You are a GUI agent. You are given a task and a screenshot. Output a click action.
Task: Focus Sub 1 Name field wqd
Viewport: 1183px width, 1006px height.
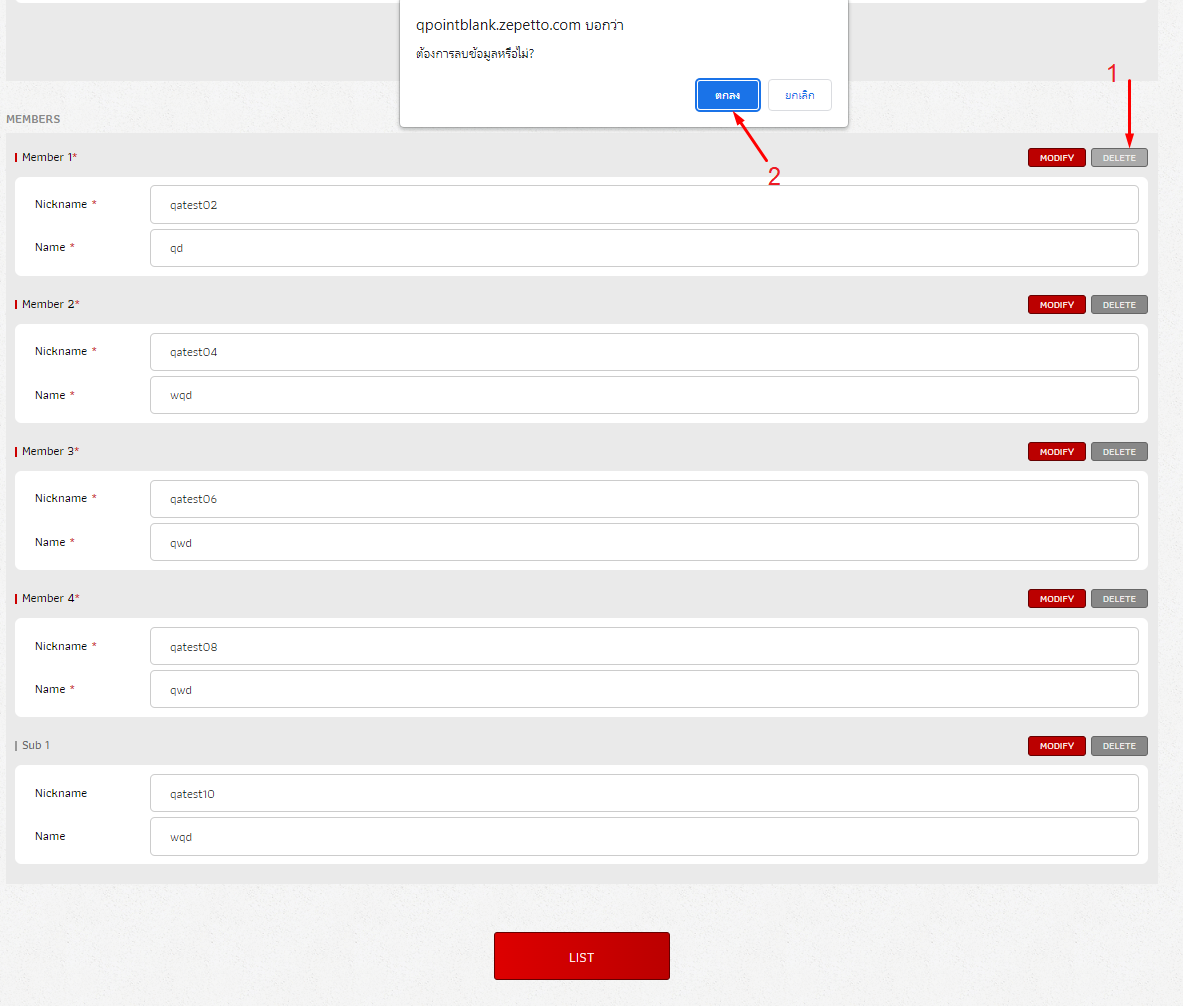click(644, 836)
